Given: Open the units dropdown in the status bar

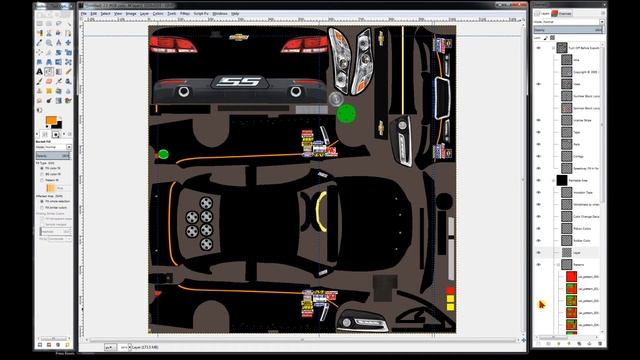Looking at the screenshot, I should tap(110, 347).
